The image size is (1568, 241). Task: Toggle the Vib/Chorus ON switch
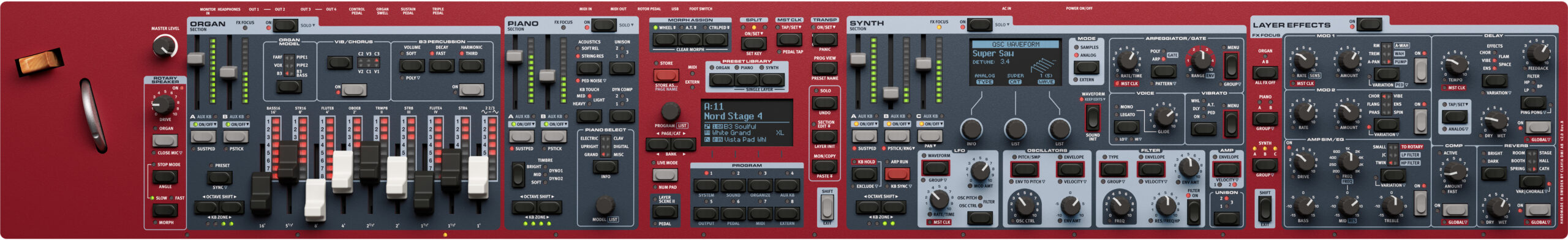coord(354,91)
